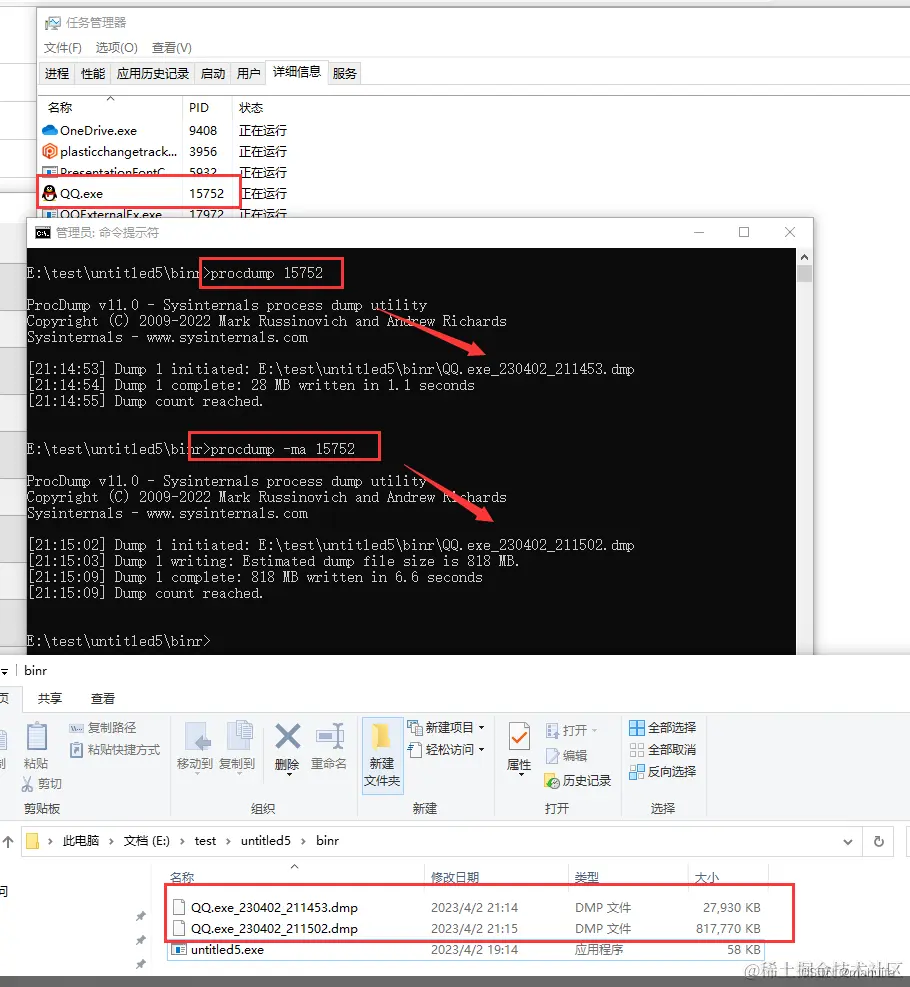Open the 查看(V) menu in Task Manager
Viewport: 910px width, 987px height.
click(171, 48)
